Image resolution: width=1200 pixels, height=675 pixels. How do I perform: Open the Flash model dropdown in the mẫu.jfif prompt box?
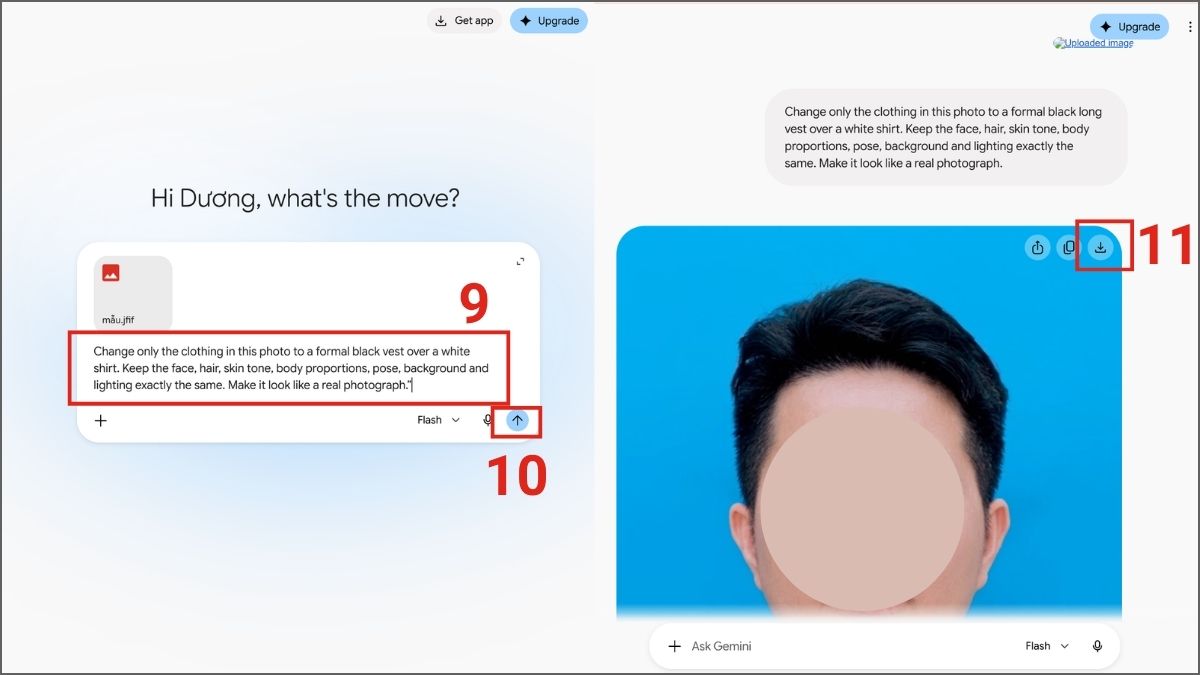pyautogui.click(x=439, y=420)
